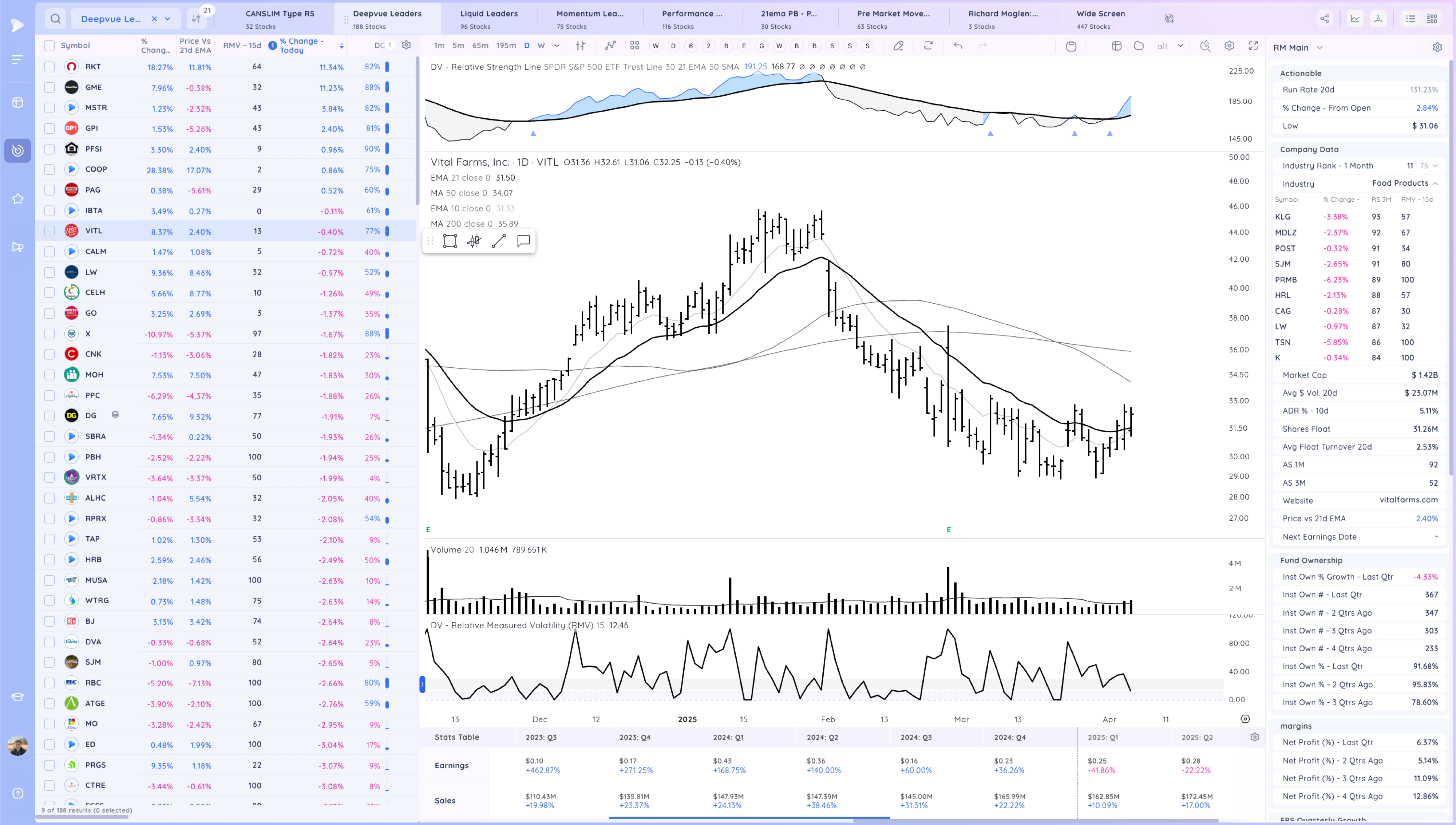Image resolution: width=1456 pixels, height=825 pixels.
Task: Open the Richard Moglen tab
Action: pos(1002,19)
